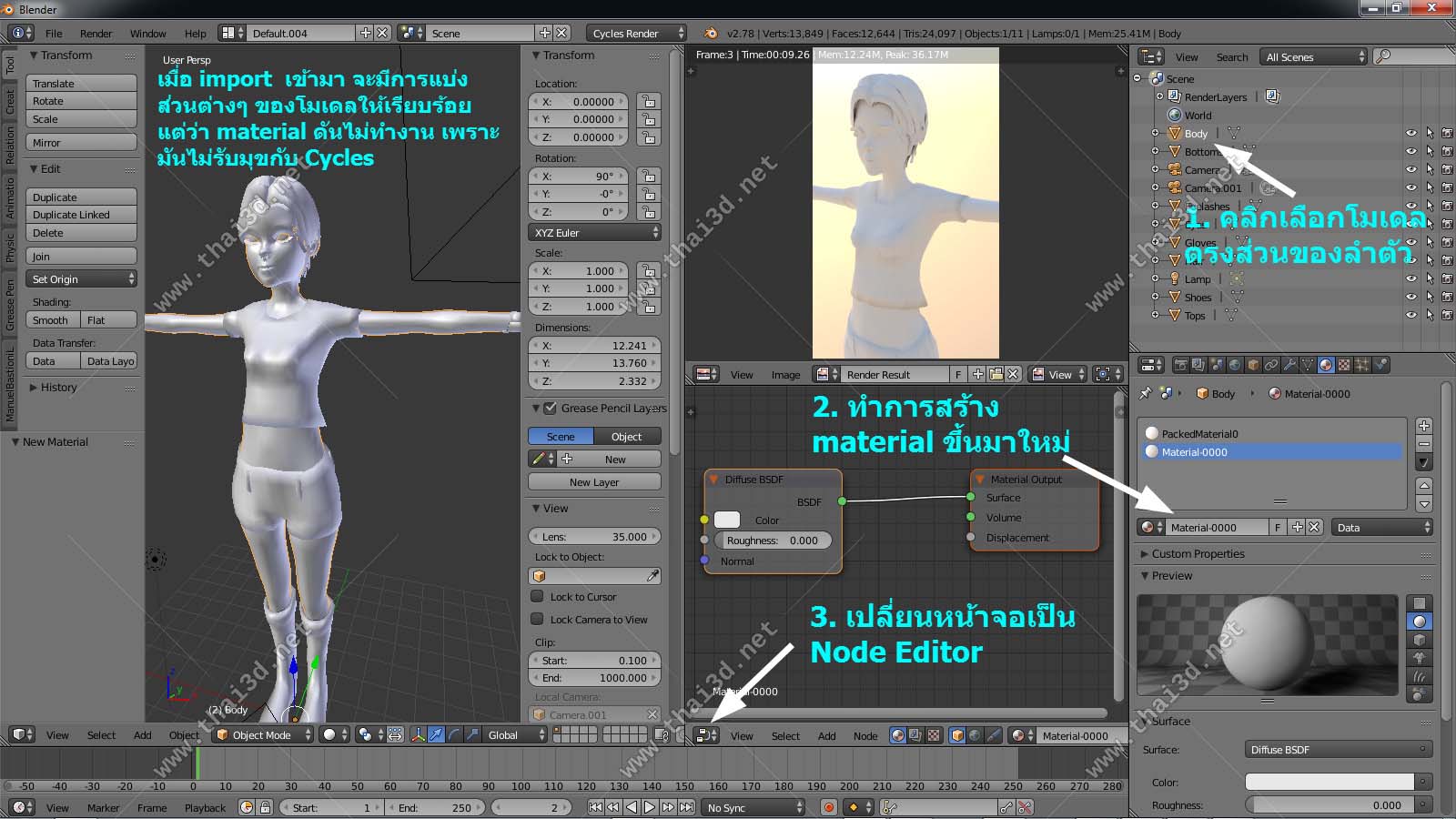Click the Join button
This screenshot has width=1456, height=819.
point(82,256)
